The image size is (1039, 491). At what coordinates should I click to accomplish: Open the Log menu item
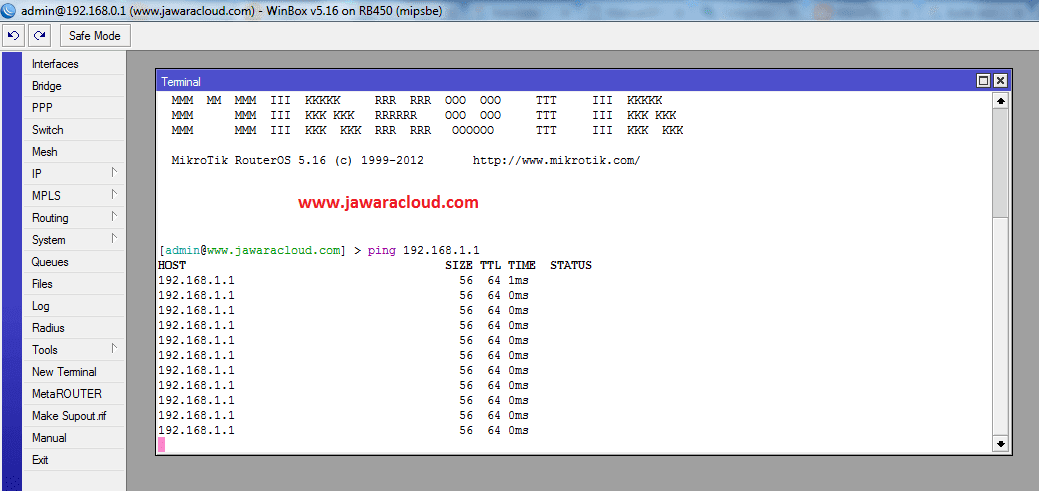click(x=74, y=305)
